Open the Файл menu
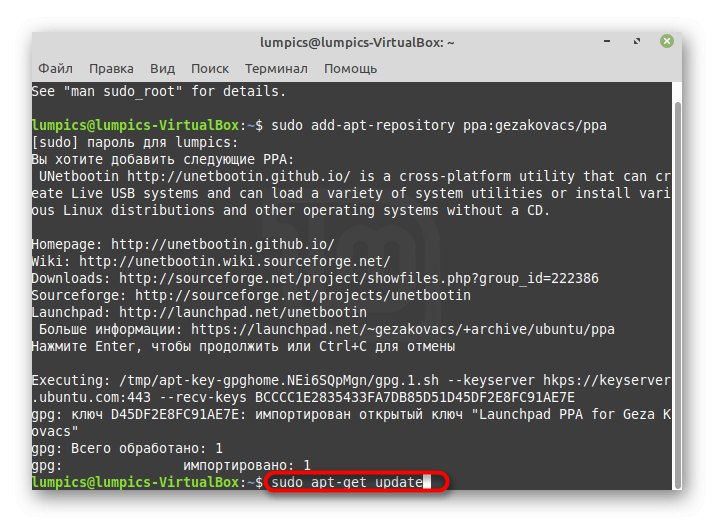 55,68
